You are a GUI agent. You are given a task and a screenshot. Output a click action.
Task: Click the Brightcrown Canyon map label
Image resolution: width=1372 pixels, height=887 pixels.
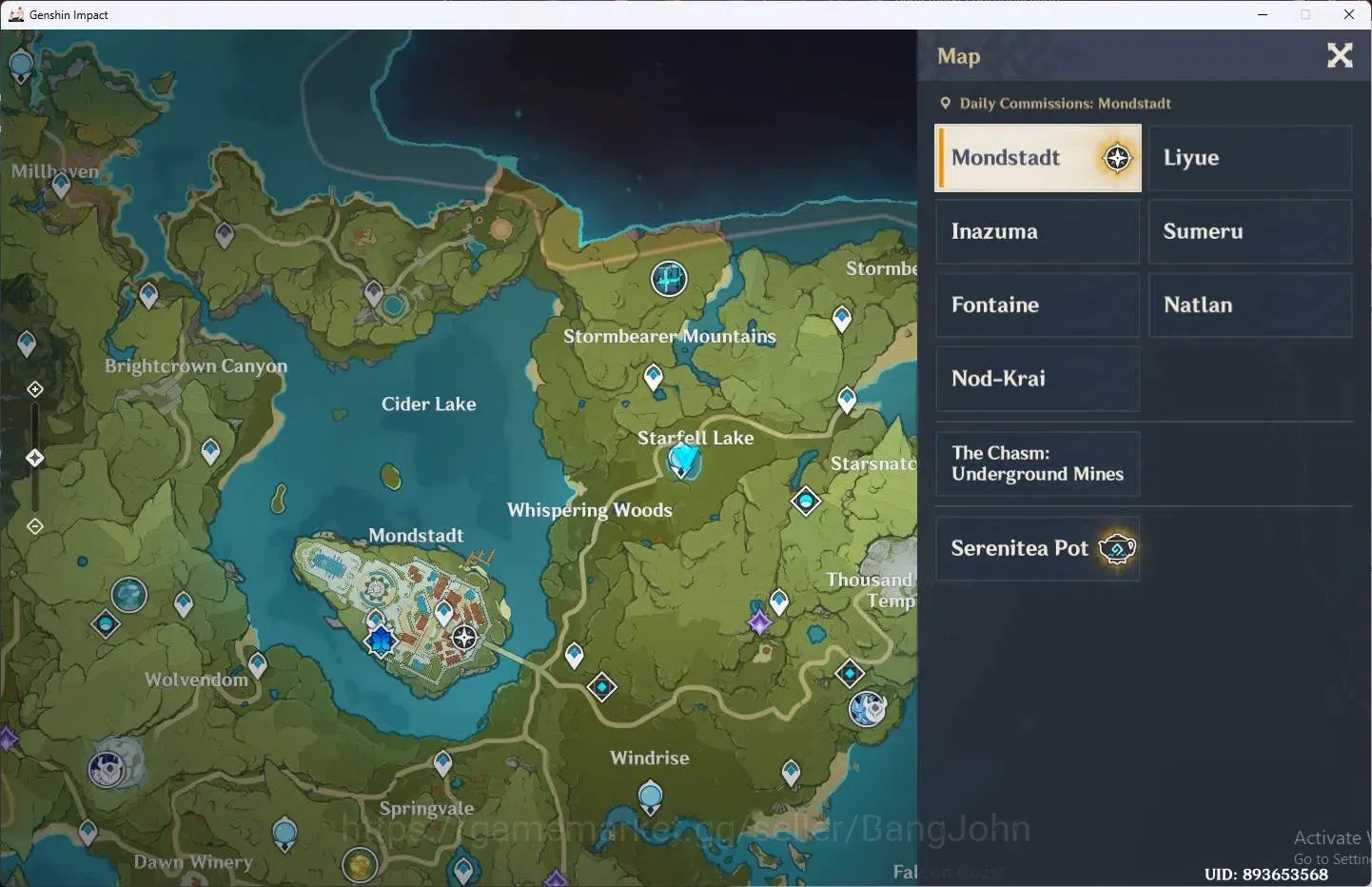(196, 366)
